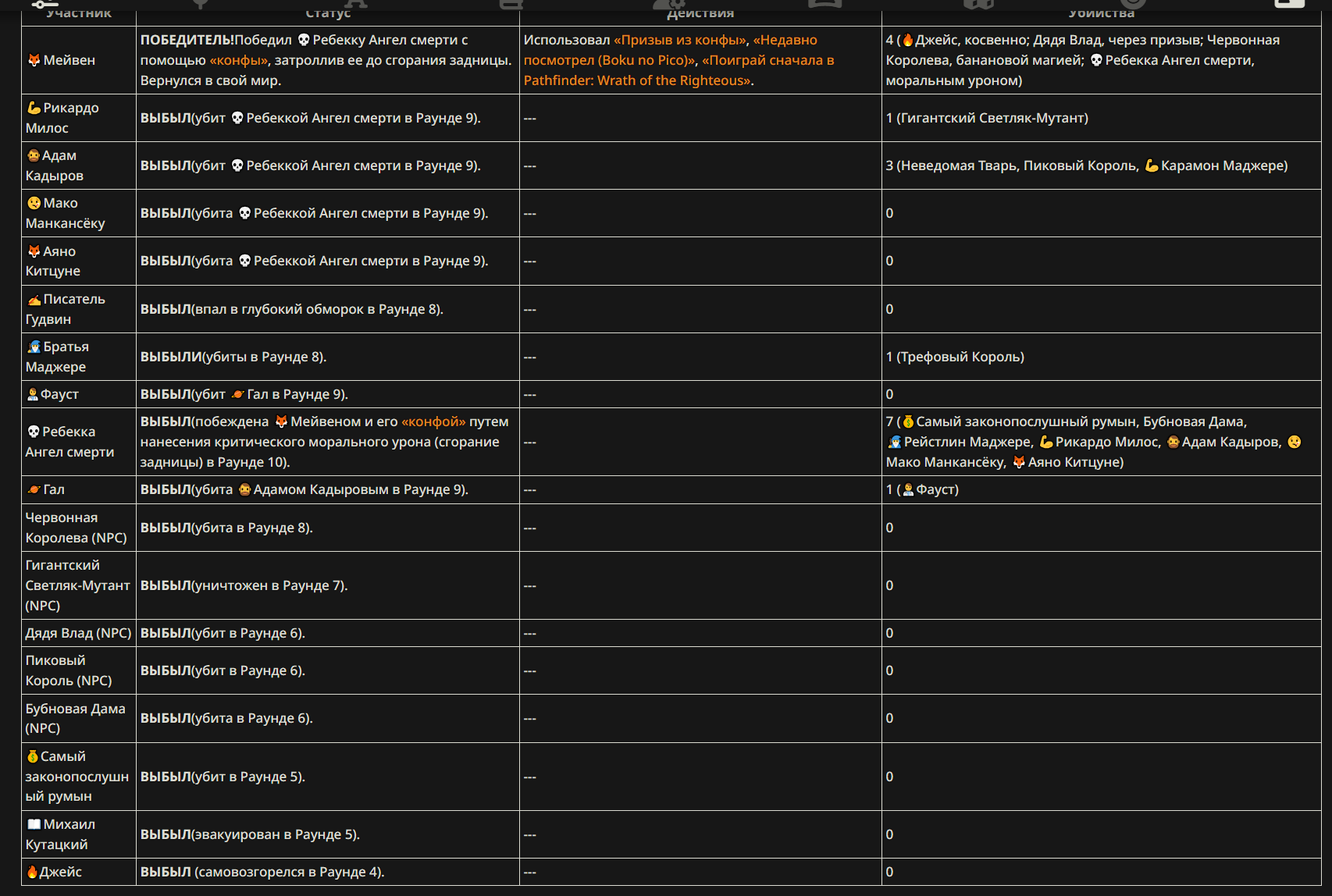Click the kills count 0 in Джейс row
This screenshot has height=896, width=1332.
(x=889, y=872)
